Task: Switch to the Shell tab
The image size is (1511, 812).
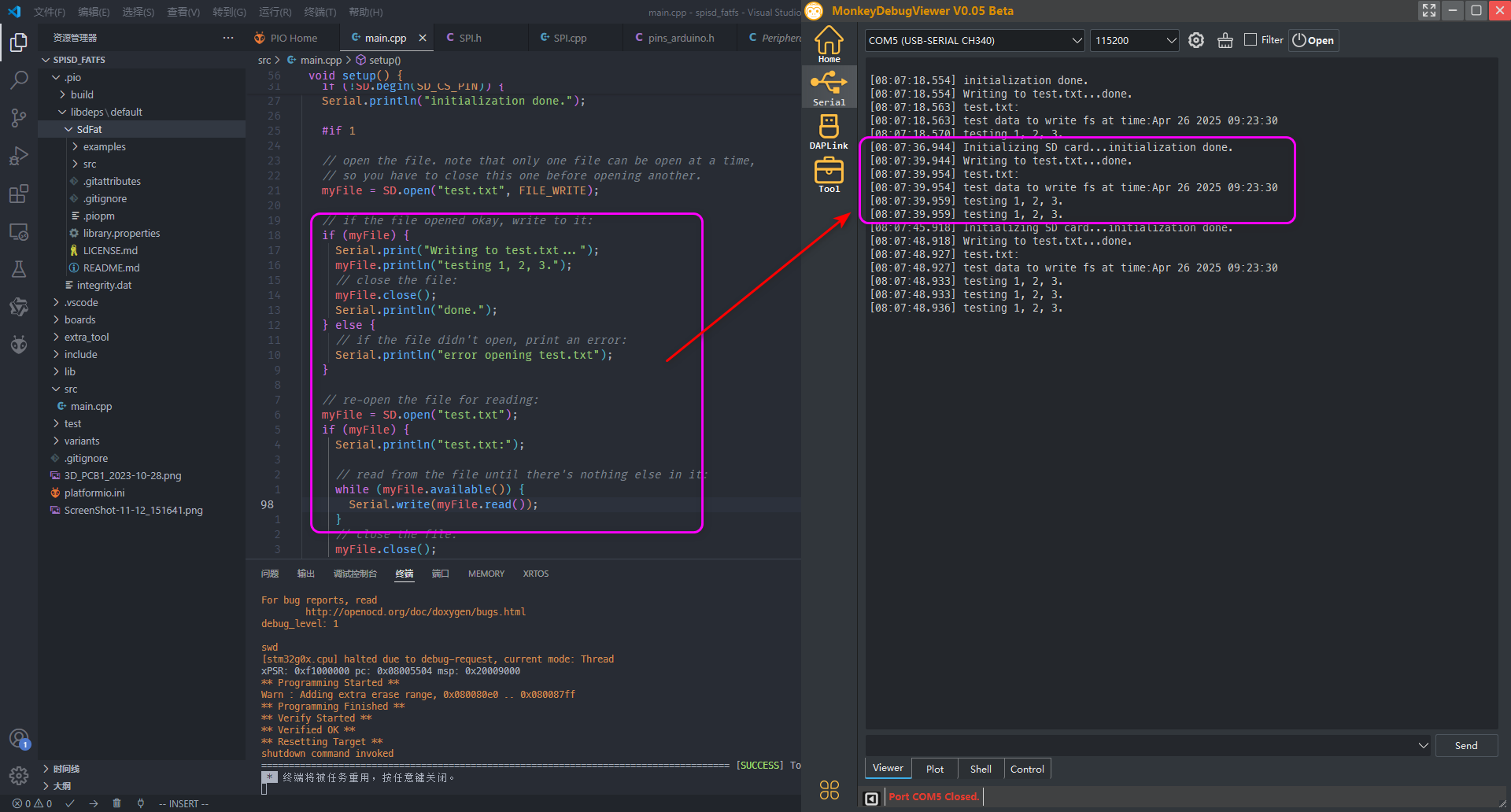Action: 981,769
